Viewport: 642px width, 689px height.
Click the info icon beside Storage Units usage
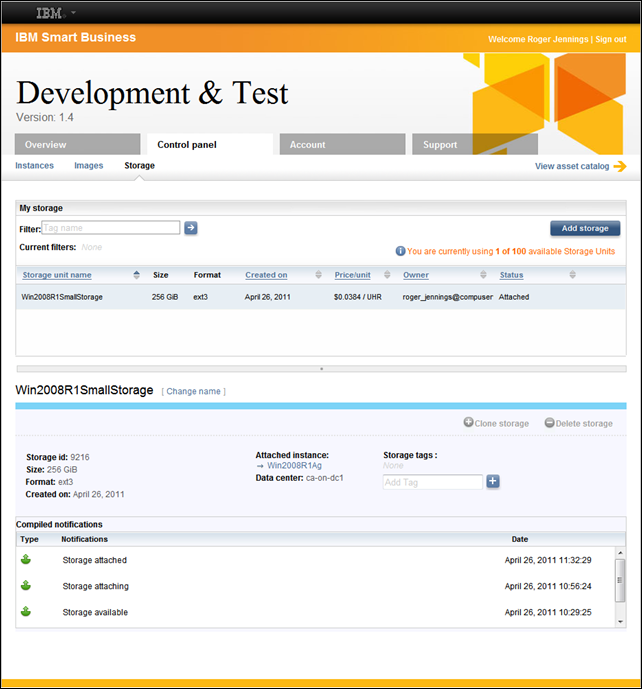pos(400,251)
